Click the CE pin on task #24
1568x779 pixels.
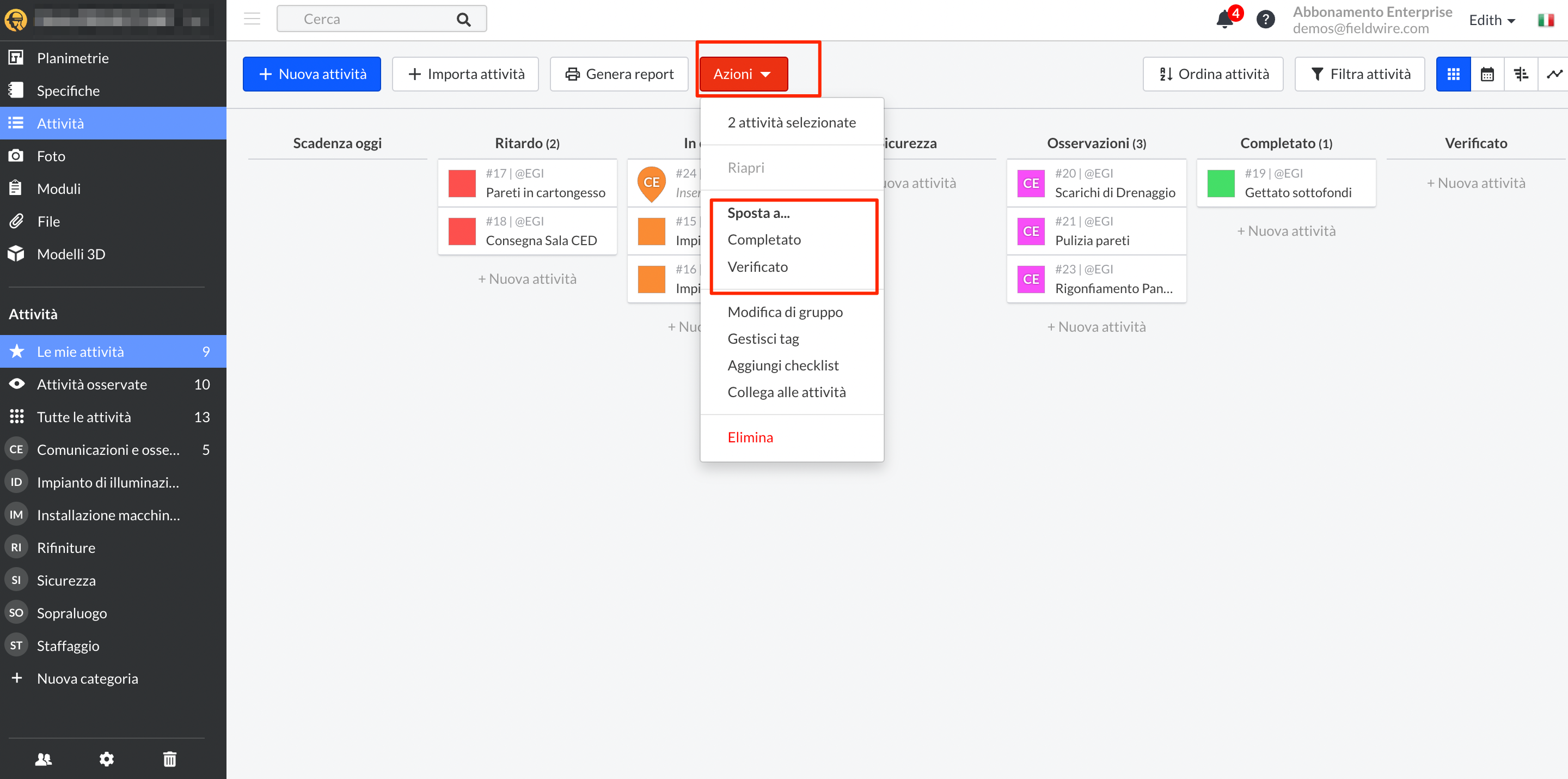coord(651,184)
